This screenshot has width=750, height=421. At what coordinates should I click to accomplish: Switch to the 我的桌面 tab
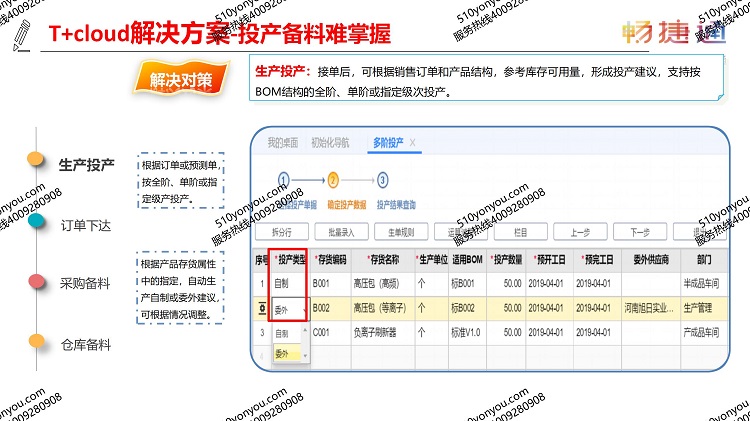point(282,143)
